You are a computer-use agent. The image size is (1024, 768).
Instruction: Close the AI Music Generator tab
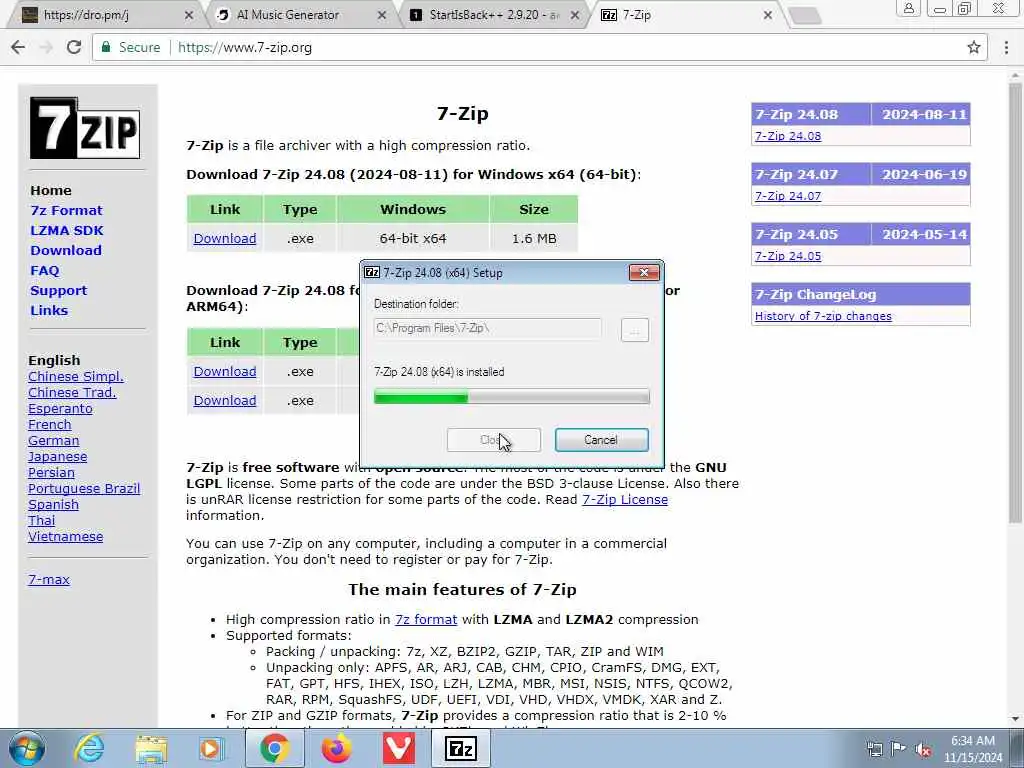click(382, 14)
